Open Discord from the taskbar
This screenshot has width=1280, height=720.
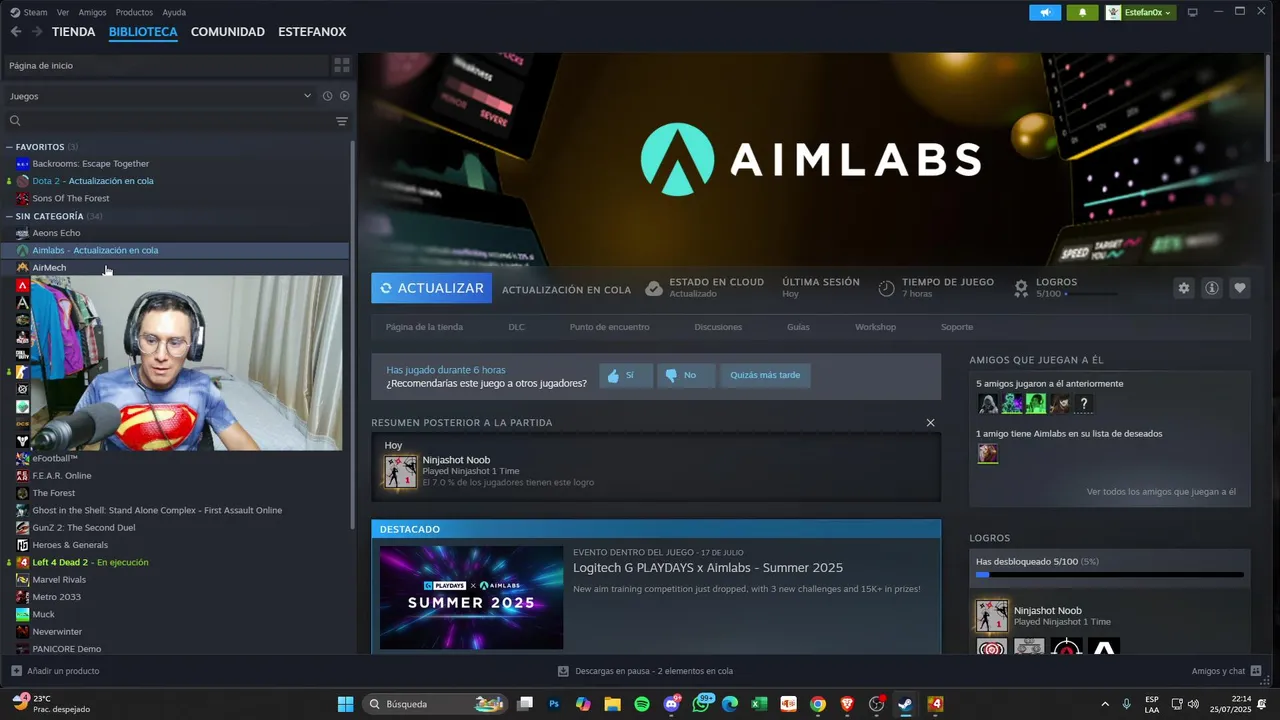click(x=671, y=704)
